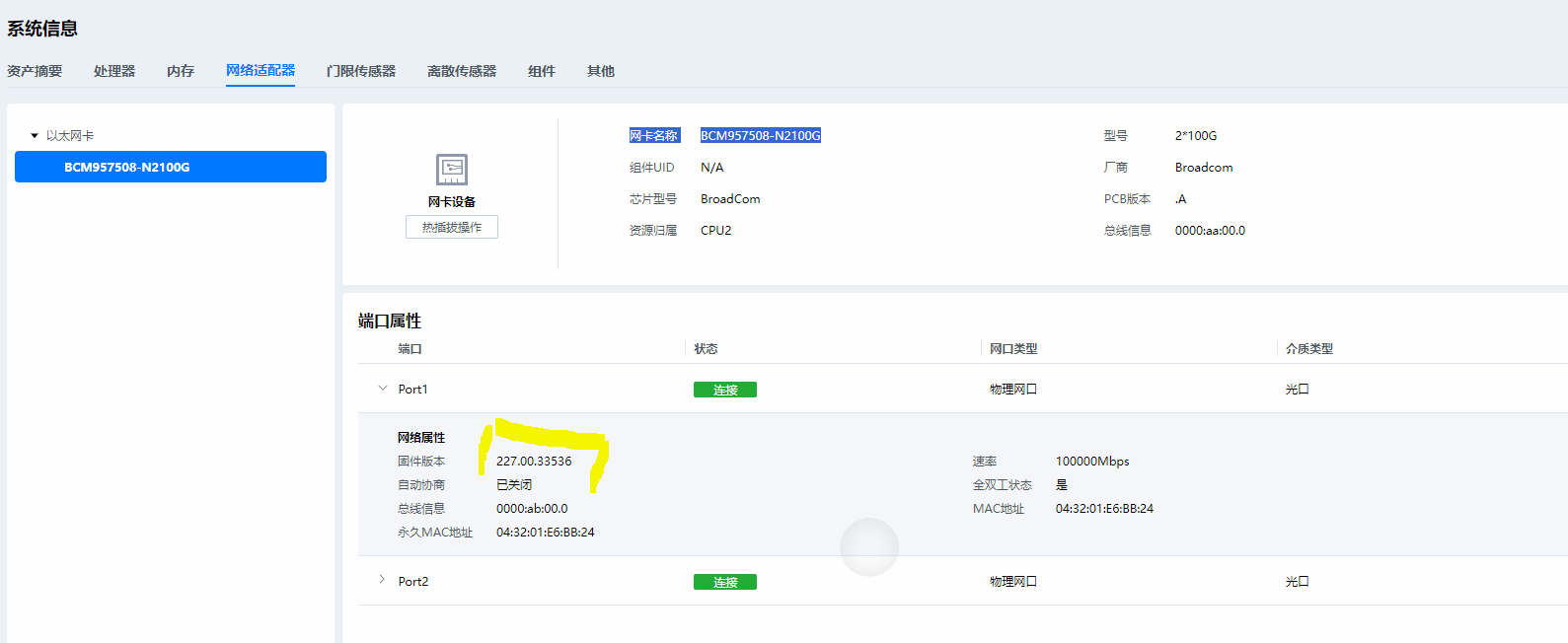The width and height of the screenshot is (1568, 643).
Task: Click the firmware version 227.00.33536 value
Action: tap(534, 462)
